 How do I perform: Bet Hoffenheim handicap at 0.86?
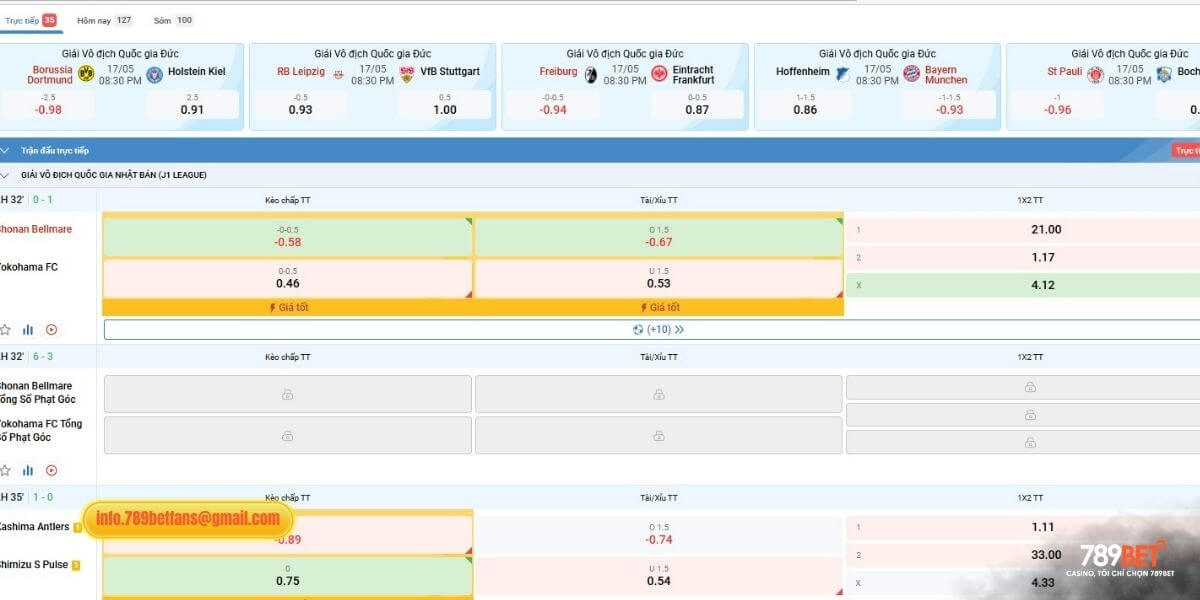coord(805,104)
